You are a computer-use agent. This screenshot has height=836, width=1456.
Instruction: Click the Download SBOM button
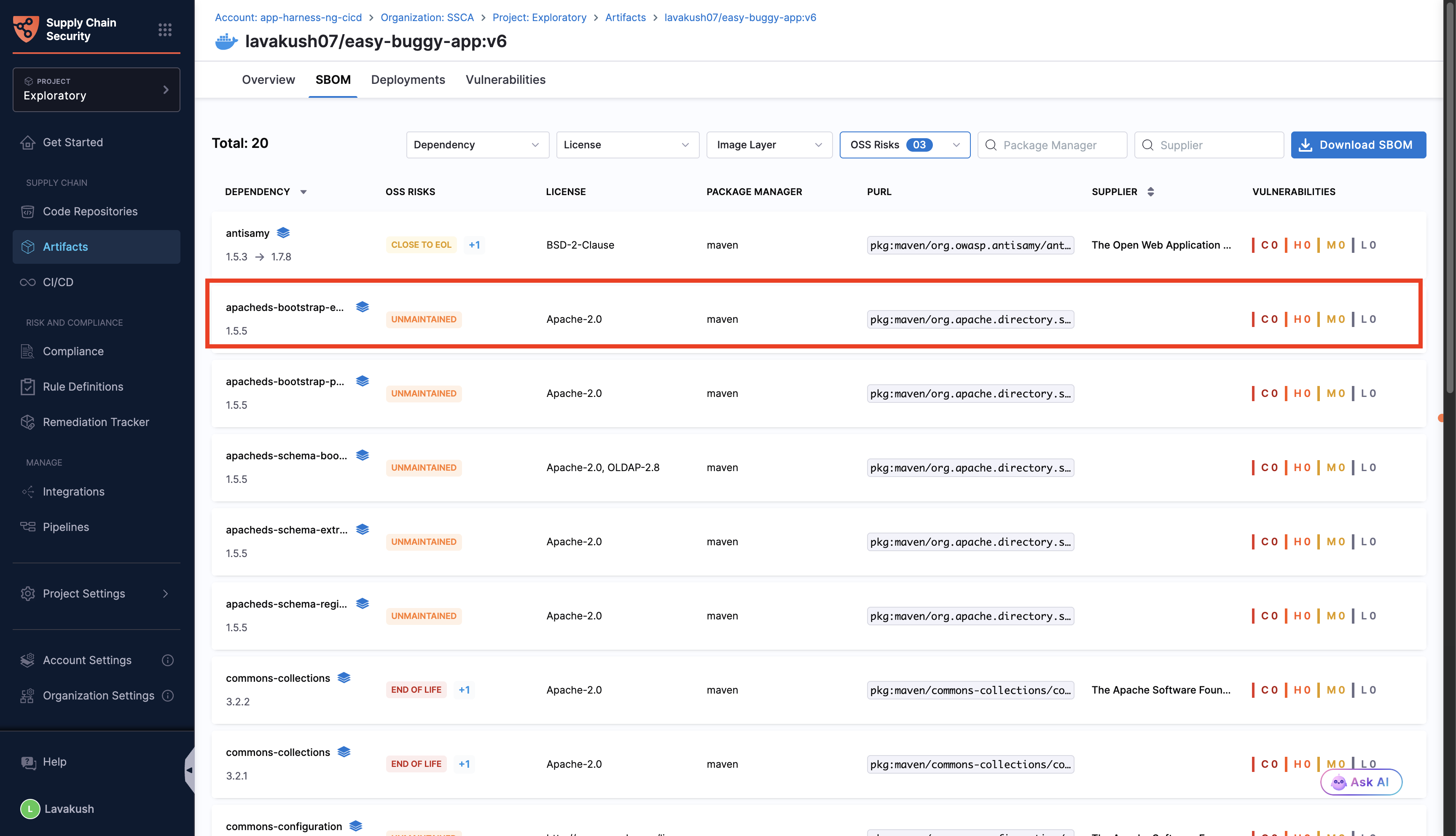pos(1357,145)
